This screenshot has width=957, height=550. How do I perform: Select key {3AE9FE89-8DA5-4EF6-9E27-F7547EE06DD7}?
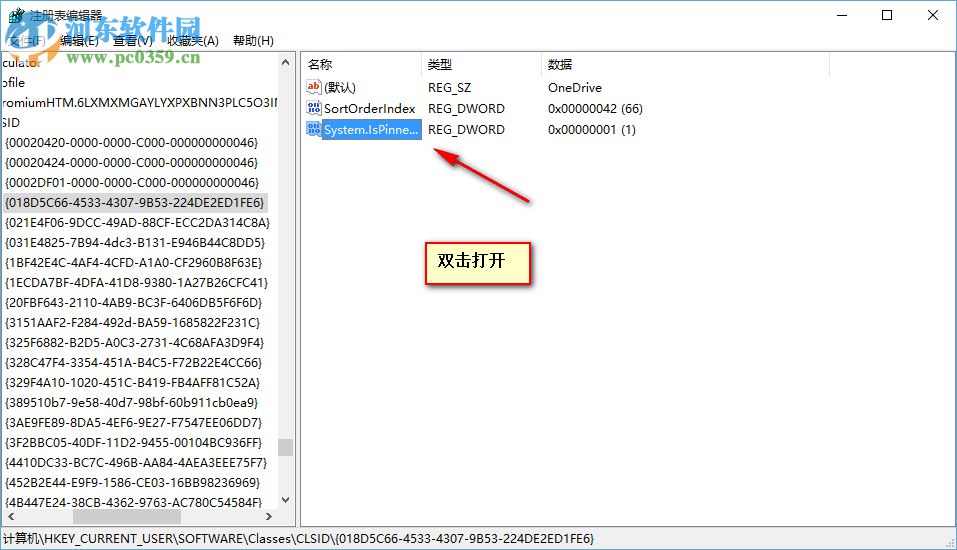pyautogui.click(x=134, y=422)
